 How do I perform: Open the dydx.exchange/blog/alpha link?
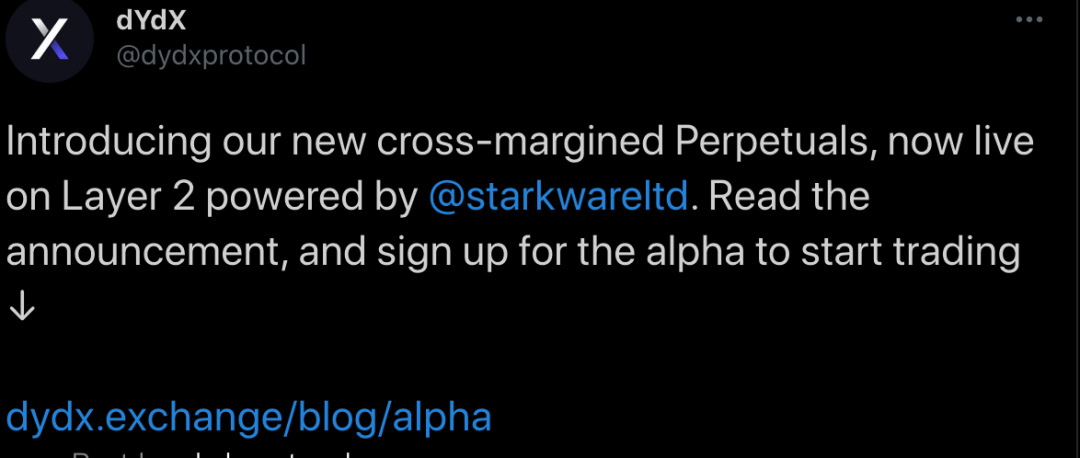coord(249,416)
